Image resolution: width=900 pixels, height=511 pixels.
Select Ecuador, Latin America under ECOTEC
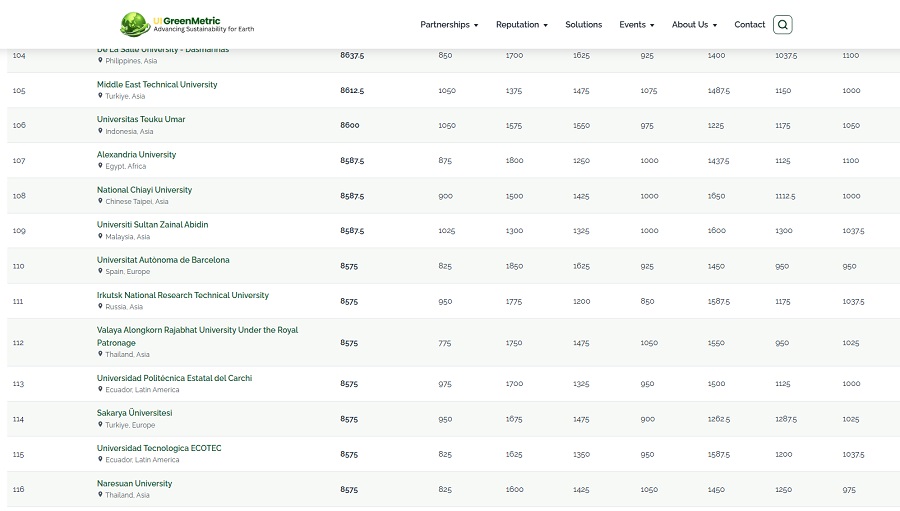(x=142, y=460)
